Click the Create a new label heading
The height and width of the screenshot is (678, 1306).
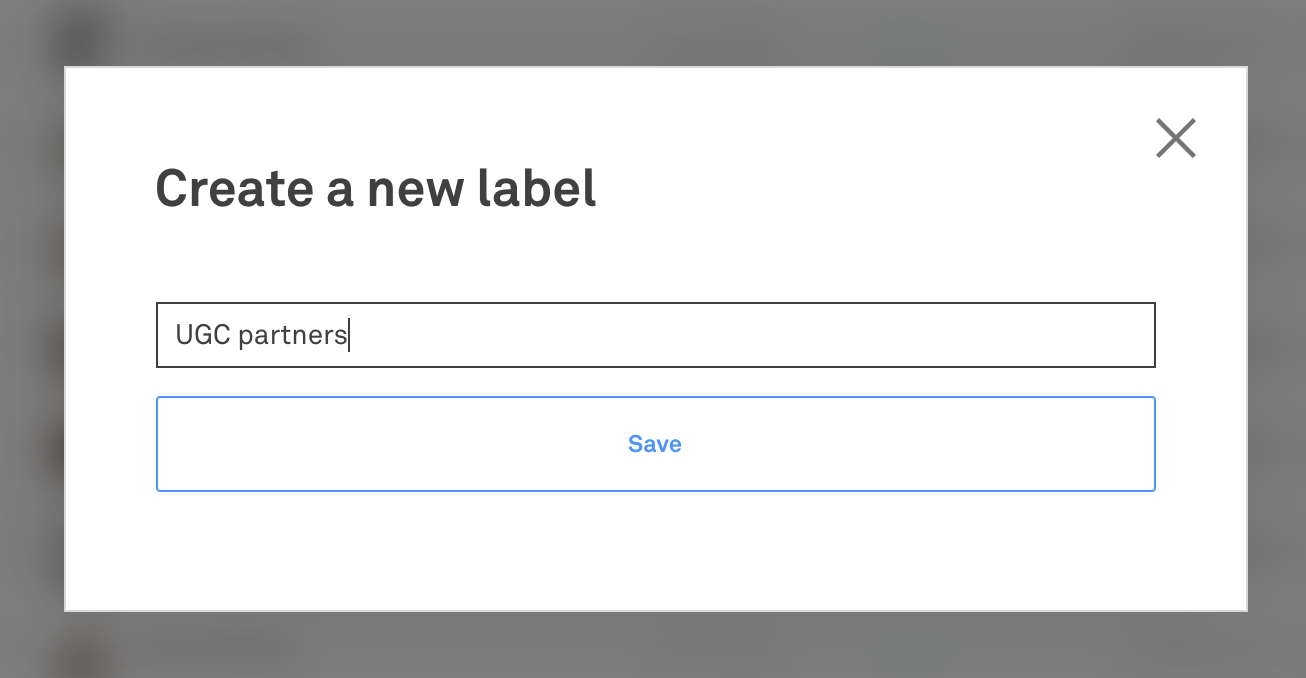376,188
